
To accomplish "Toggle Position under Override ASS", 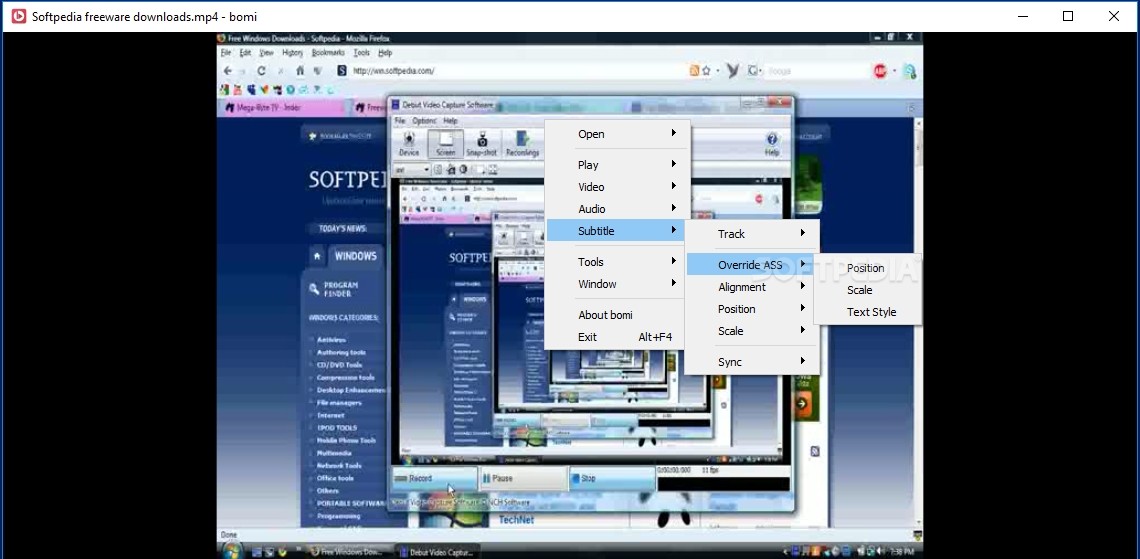I will tap(868, 268).
